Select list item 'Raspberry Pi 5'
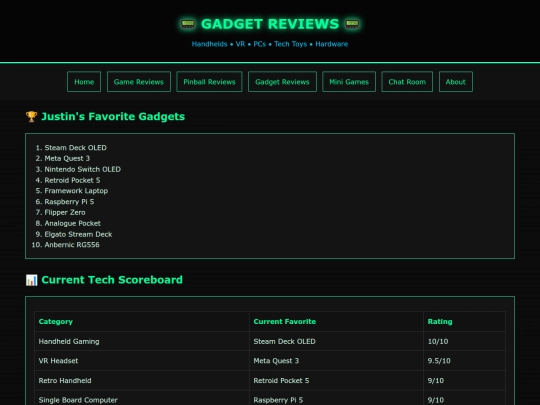Screen dimensions: 540x405 coord(69,202)
